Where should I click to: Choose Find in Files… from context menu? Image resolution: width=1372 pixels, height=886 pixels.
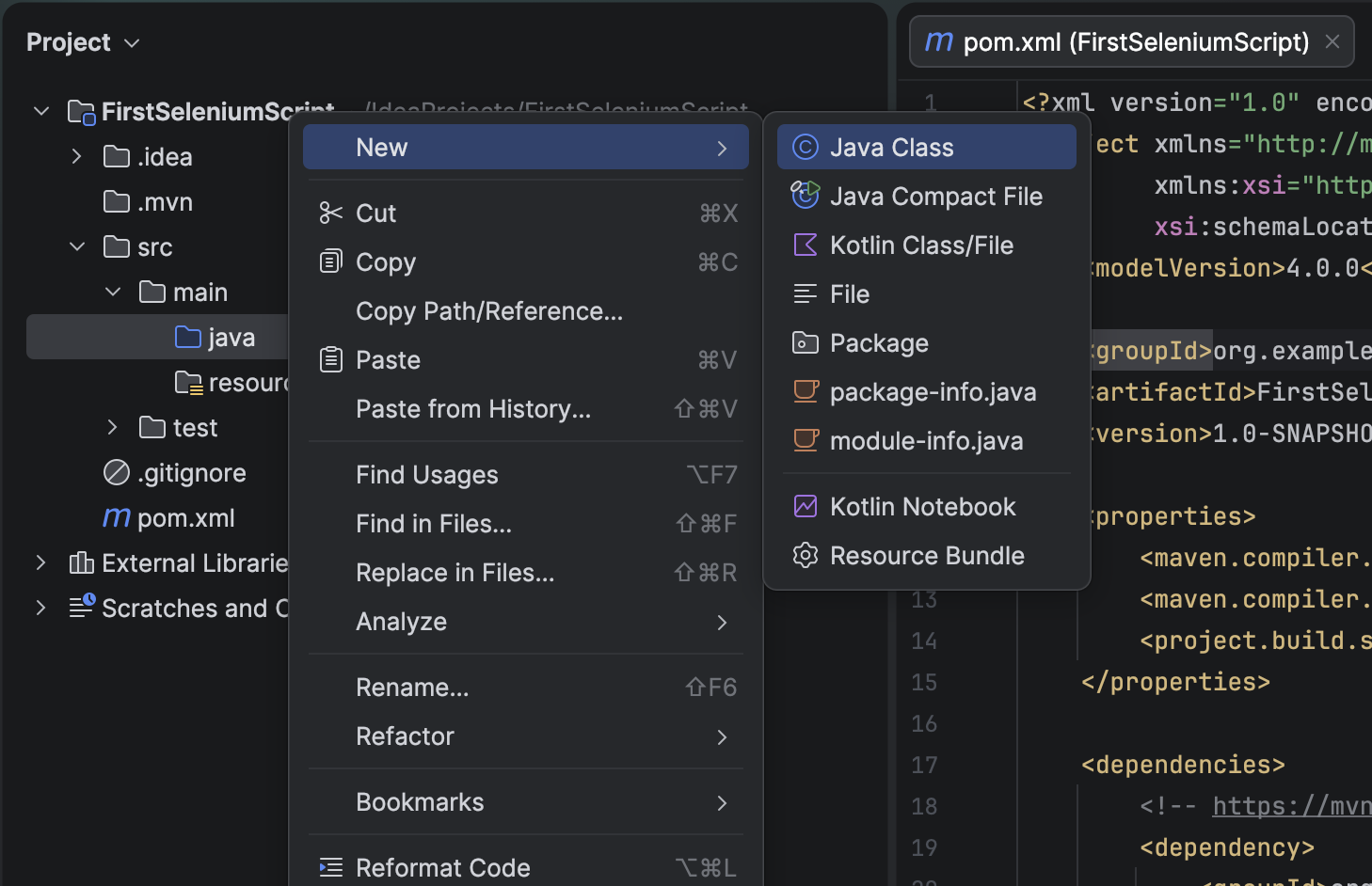[x=434, y=524]
